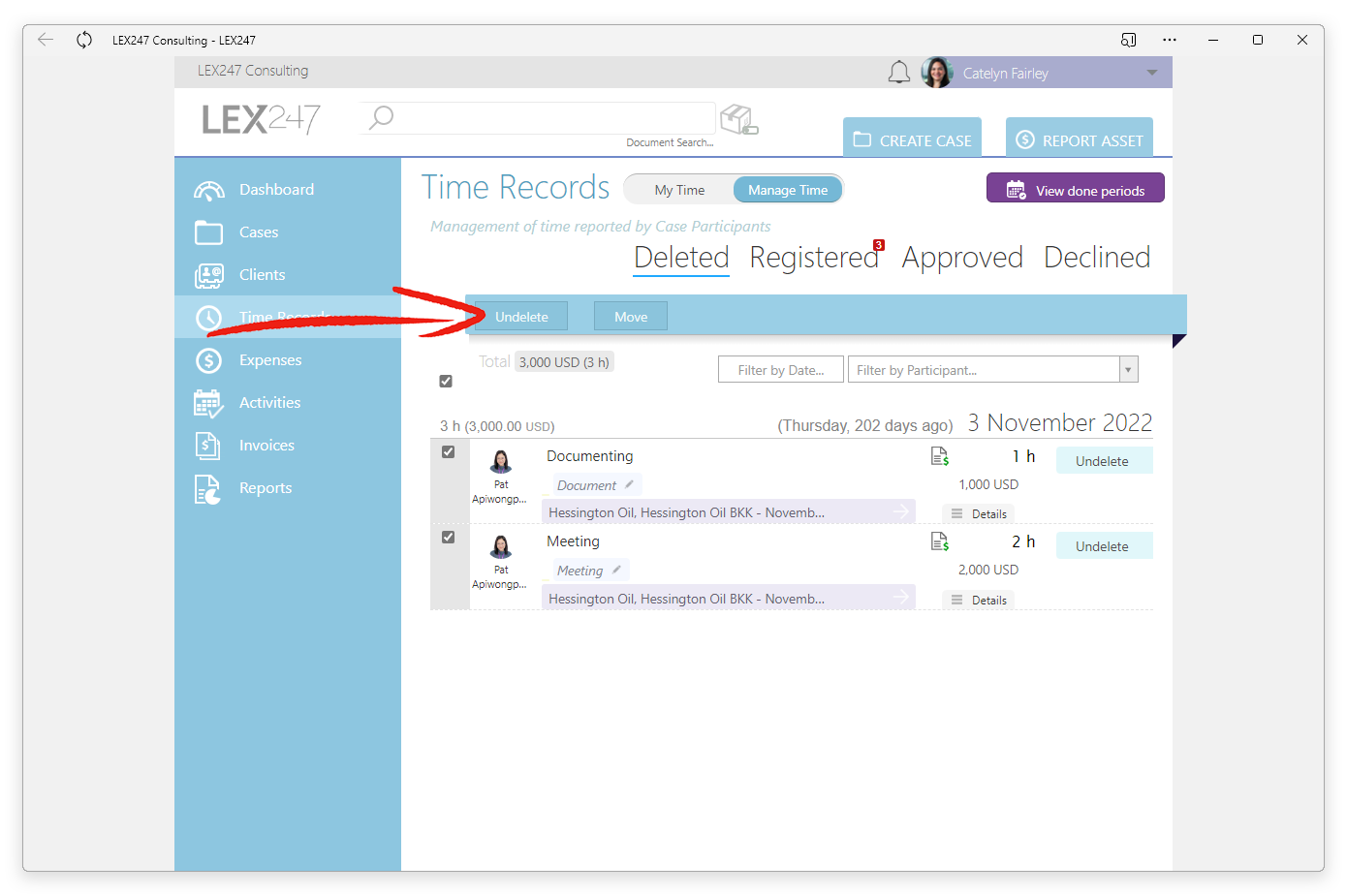1347x896 pixels.
Task: Click Pat's avatar on Documenting record
Action: (x=501, y=461)
